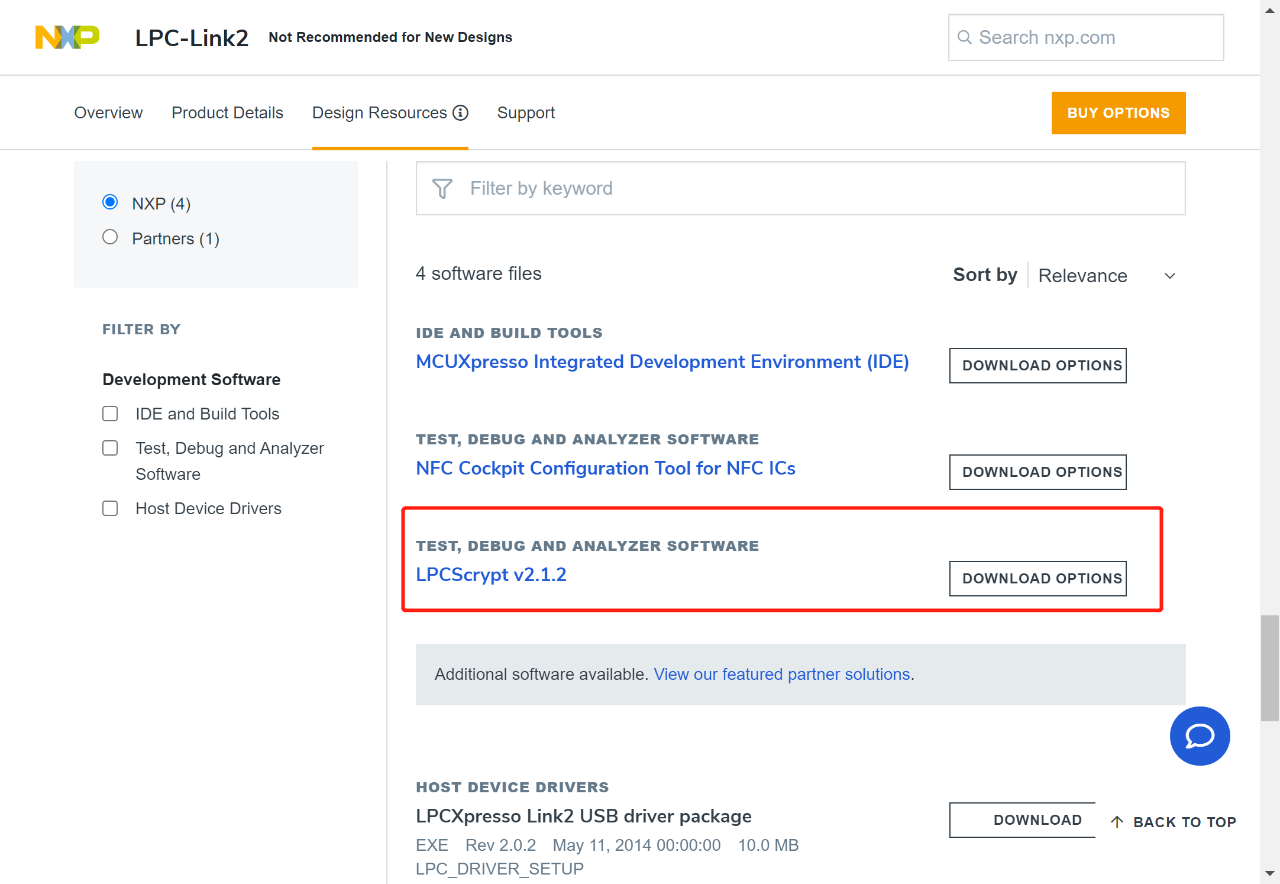Go to the Overview tab
Screen dimensions: 1280x884
pyautogui.click(x=108, y=113)
